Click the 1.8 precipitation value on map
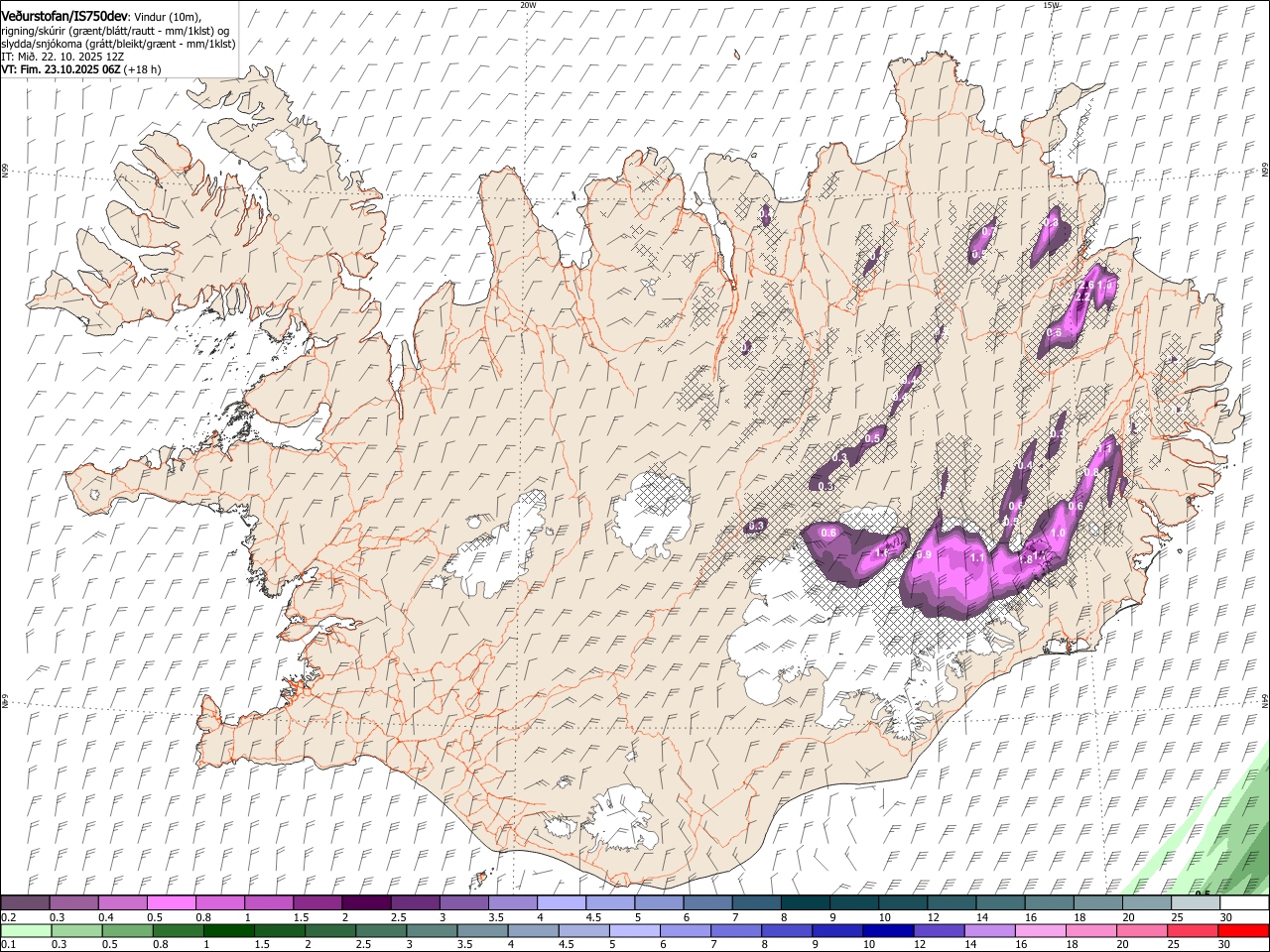This screenshot has height=952, width=1270. point(1027,559)
